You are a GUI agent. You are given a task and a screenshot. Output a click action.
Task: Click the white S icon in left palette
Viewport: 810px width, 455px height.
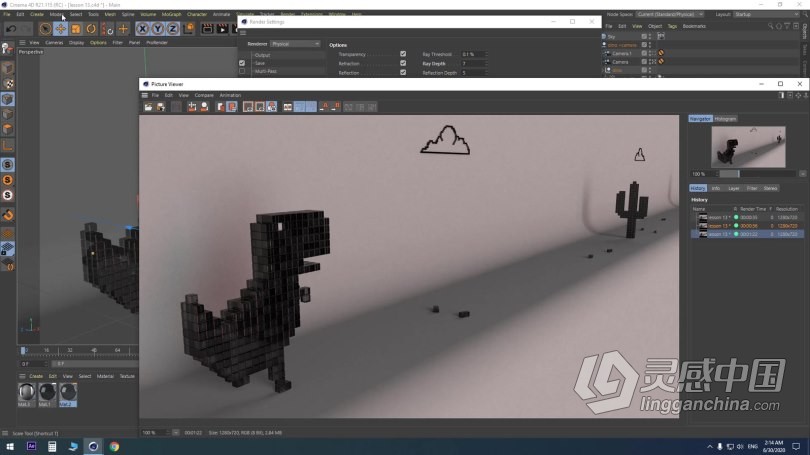[8, 195]
